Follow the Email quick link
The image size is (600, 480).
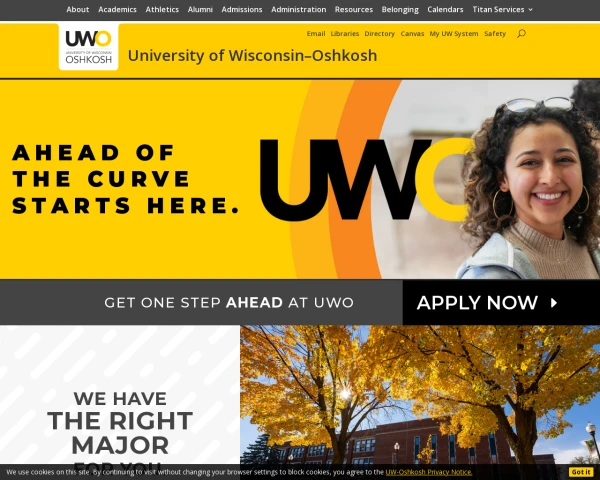click(316, 34)
